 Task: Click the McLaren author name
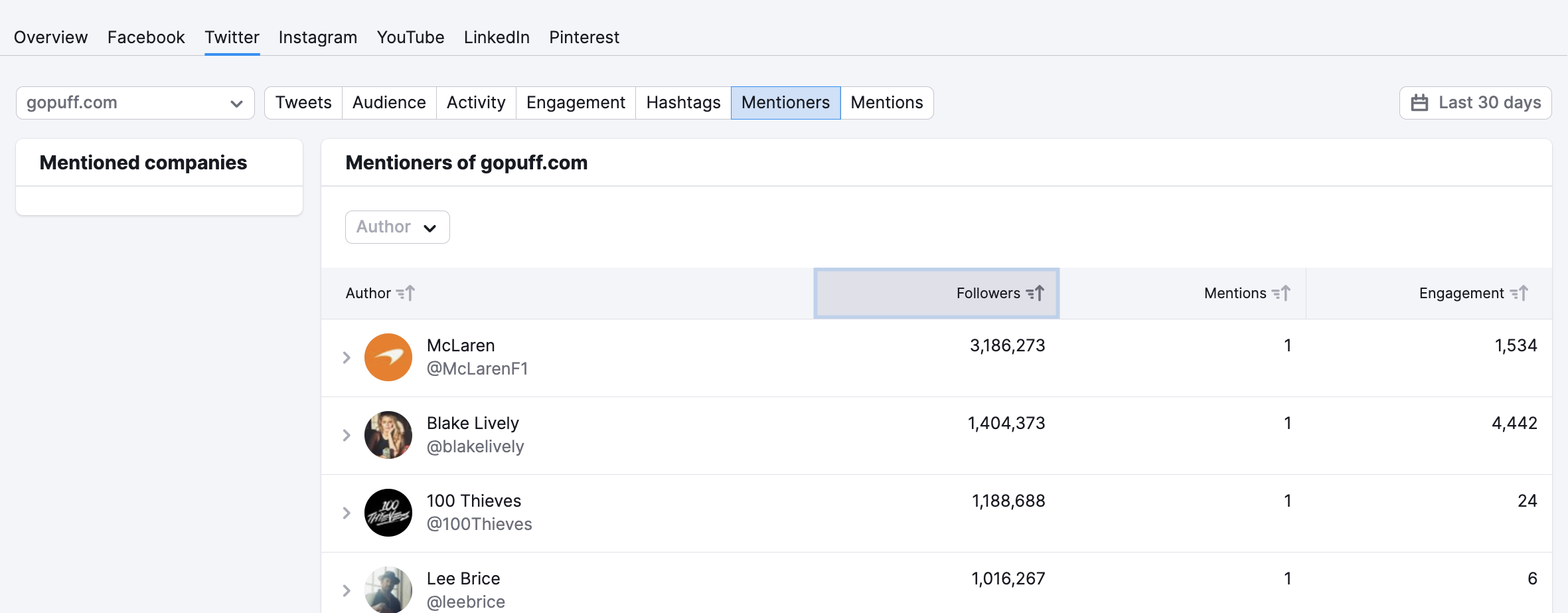461,345
